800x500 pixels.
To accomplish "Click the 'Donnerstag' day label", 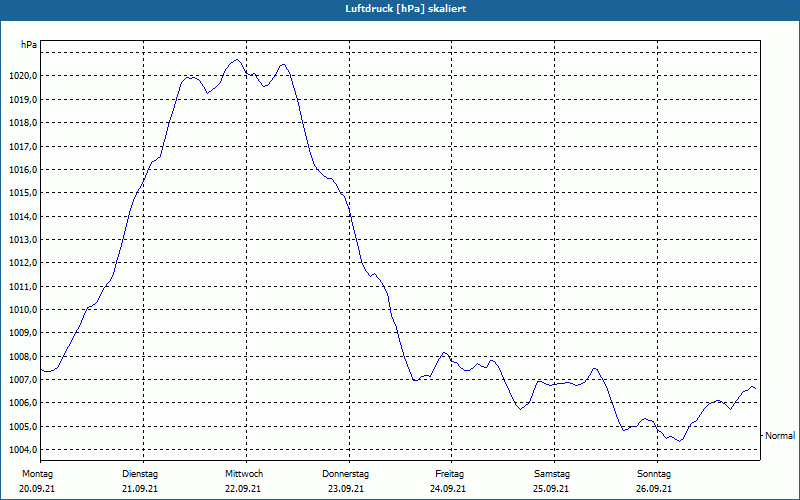I will click(x=345, y=474).
